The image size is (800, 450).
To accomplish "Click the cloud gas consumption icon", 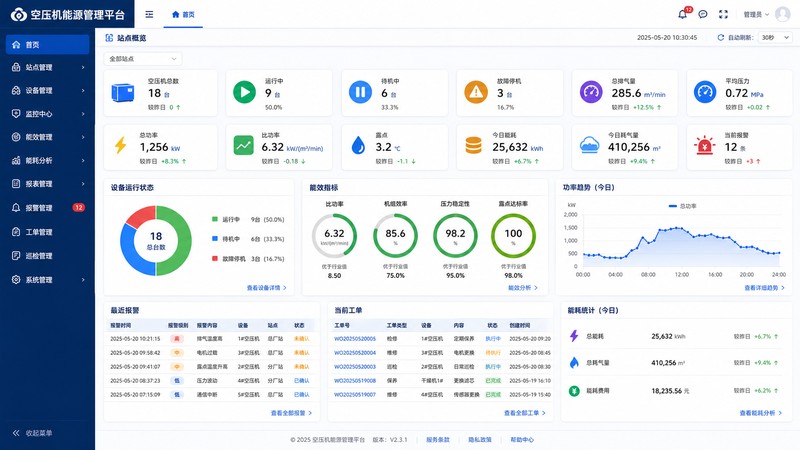I will coord(589,145).
